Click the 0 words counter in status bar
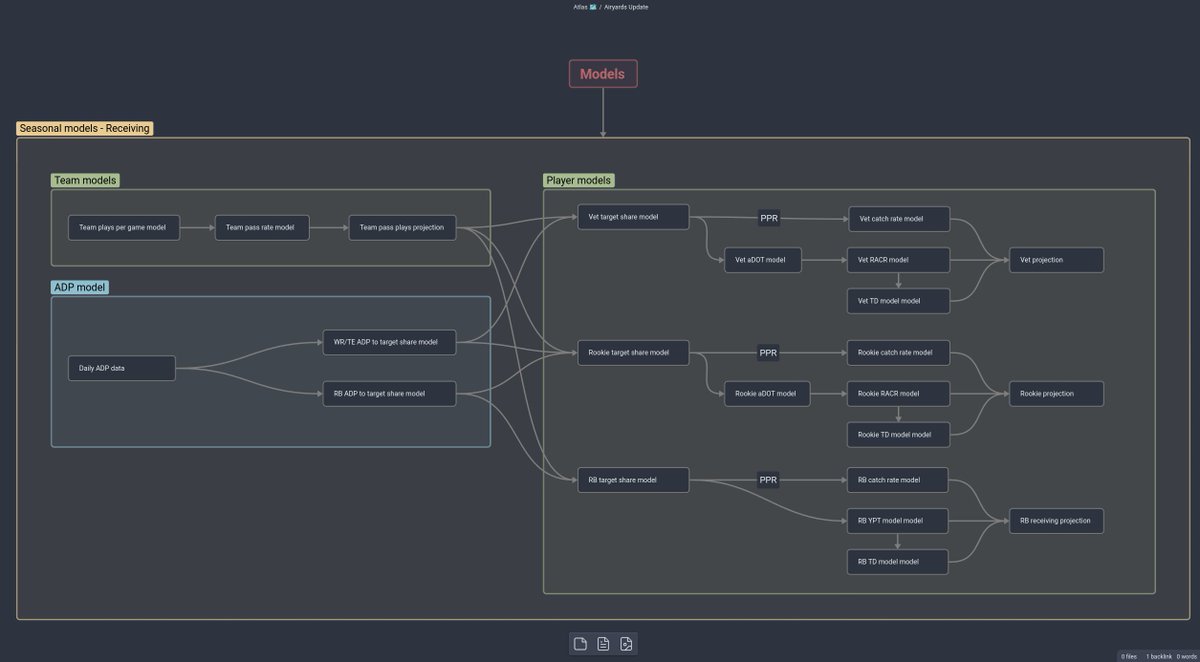The image size is (1200, 662). pos(1186,656)
